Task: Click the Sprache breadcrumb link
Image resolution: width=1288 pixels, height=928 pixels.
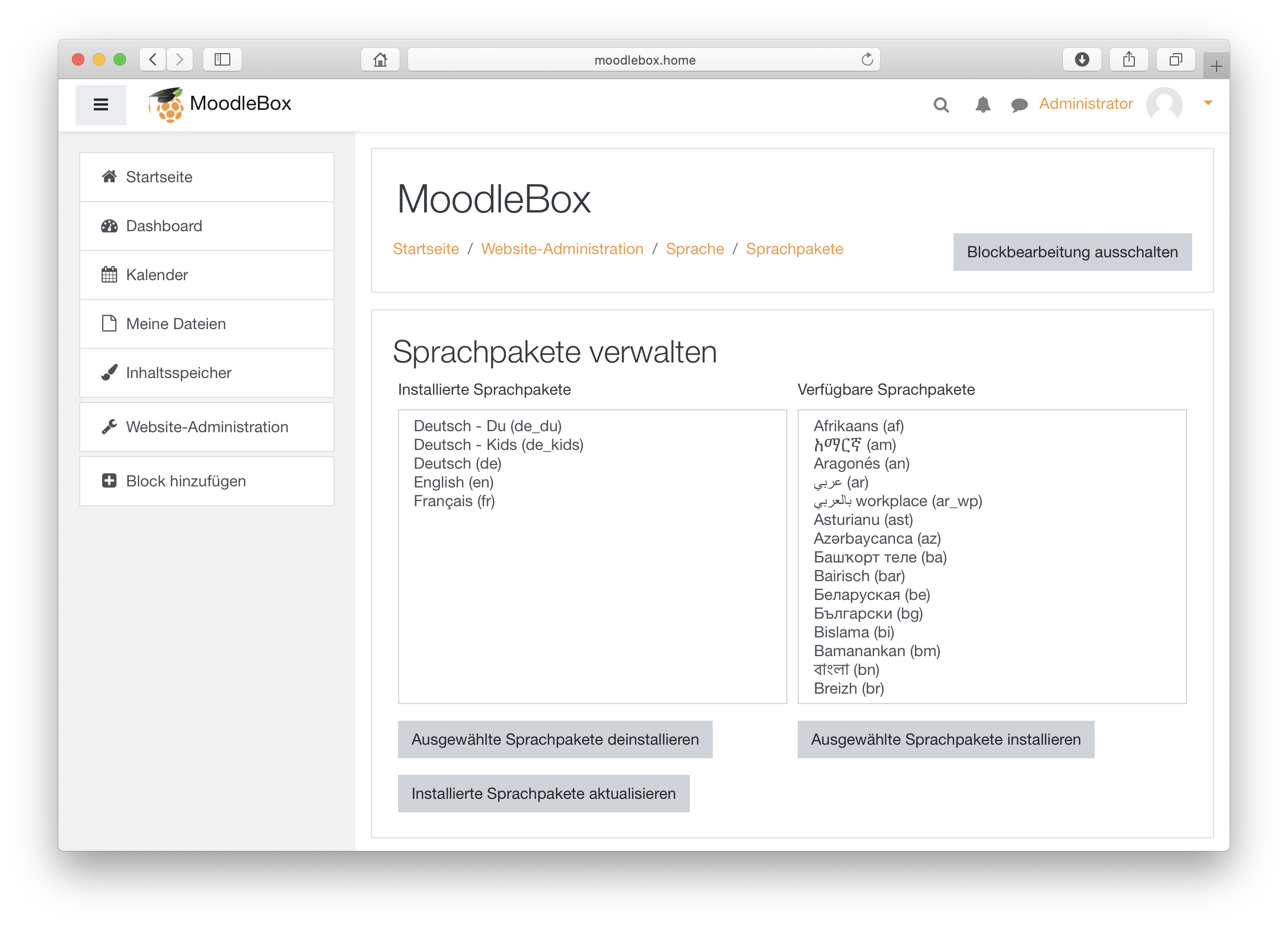Action: click(695, 249)
